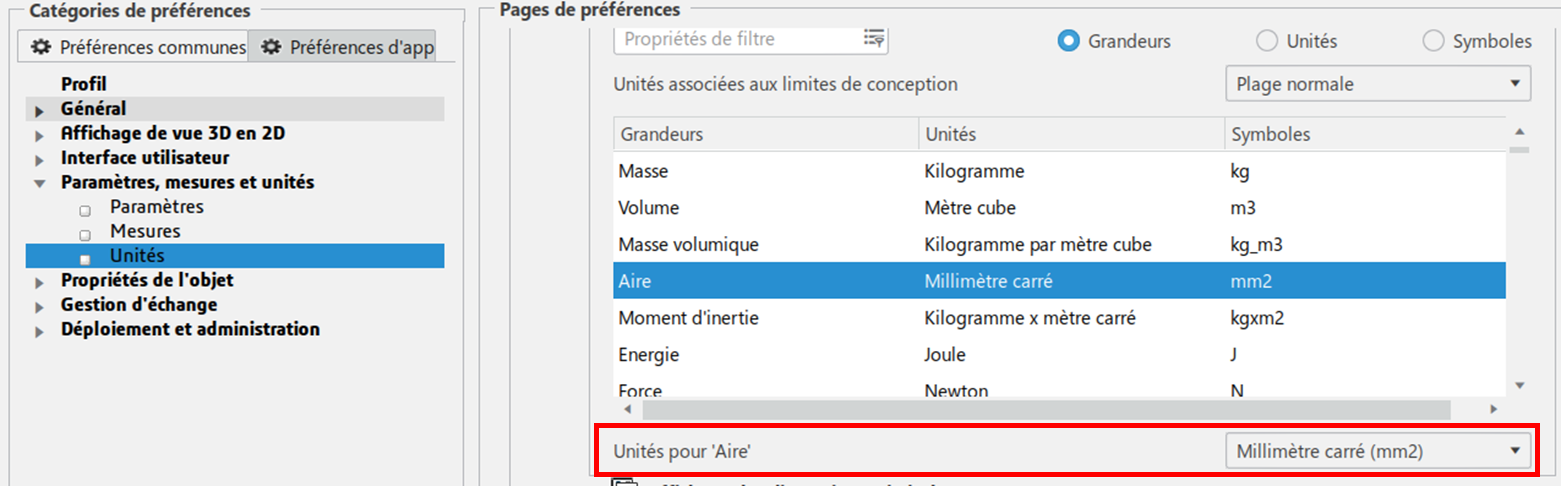Click in the Propriétés de filtre field
The image size is (1561, 486).
(738, 39)
